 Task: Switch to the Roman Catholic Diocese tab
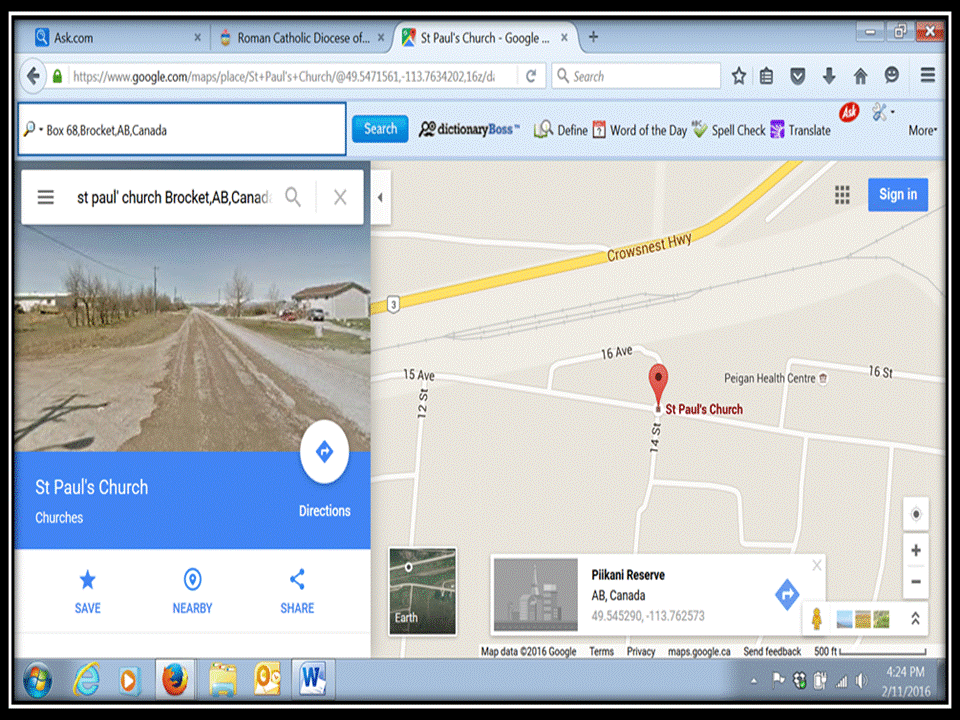pyautogui.click(x=302, y=38)
